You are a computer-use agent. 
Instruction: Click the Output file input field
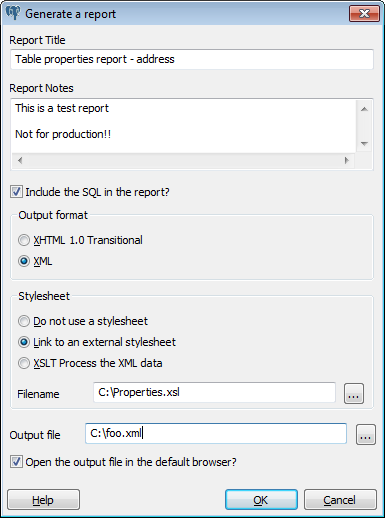click(216, 433)
